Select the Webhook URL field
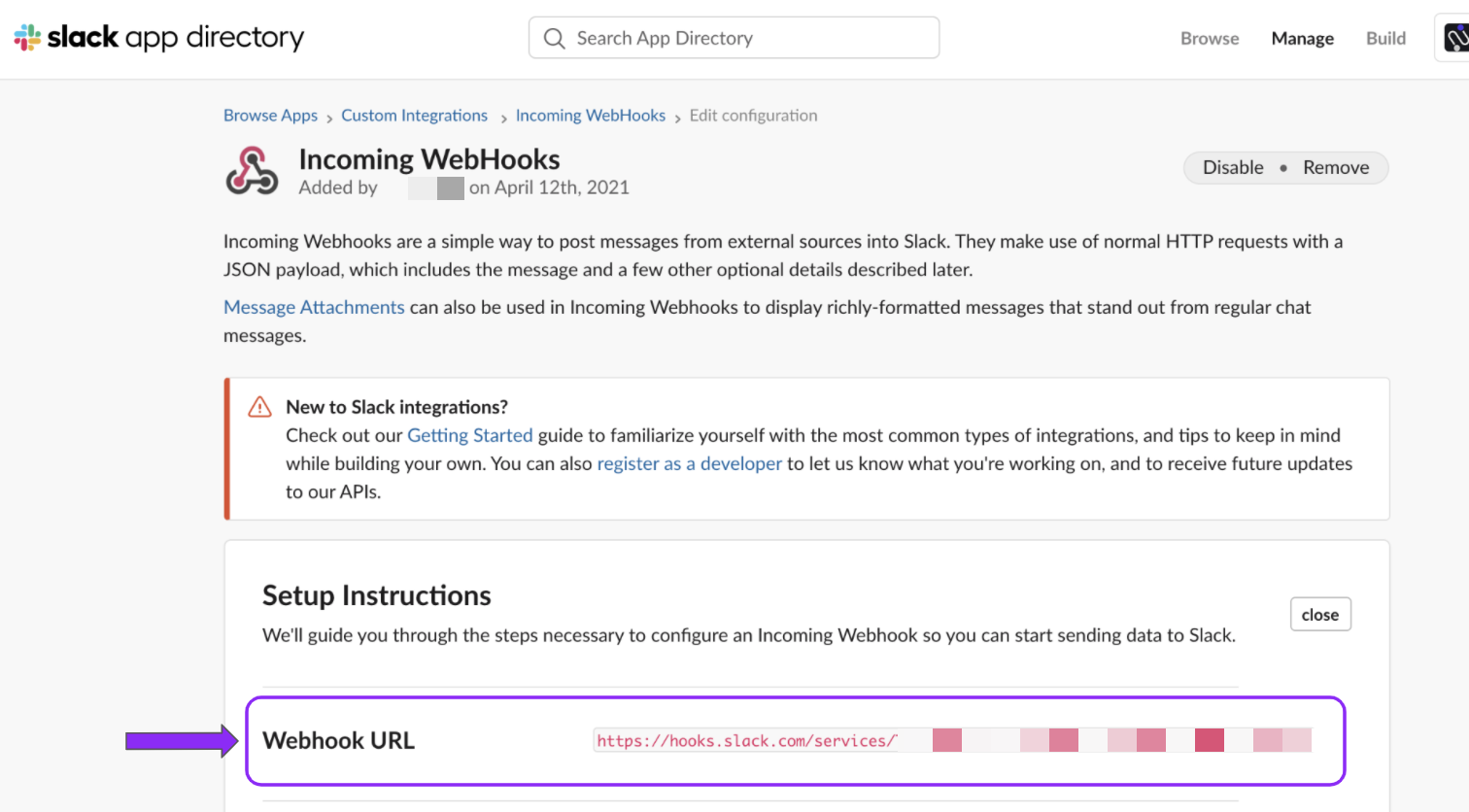The image size is (1469, 812). 953,740
